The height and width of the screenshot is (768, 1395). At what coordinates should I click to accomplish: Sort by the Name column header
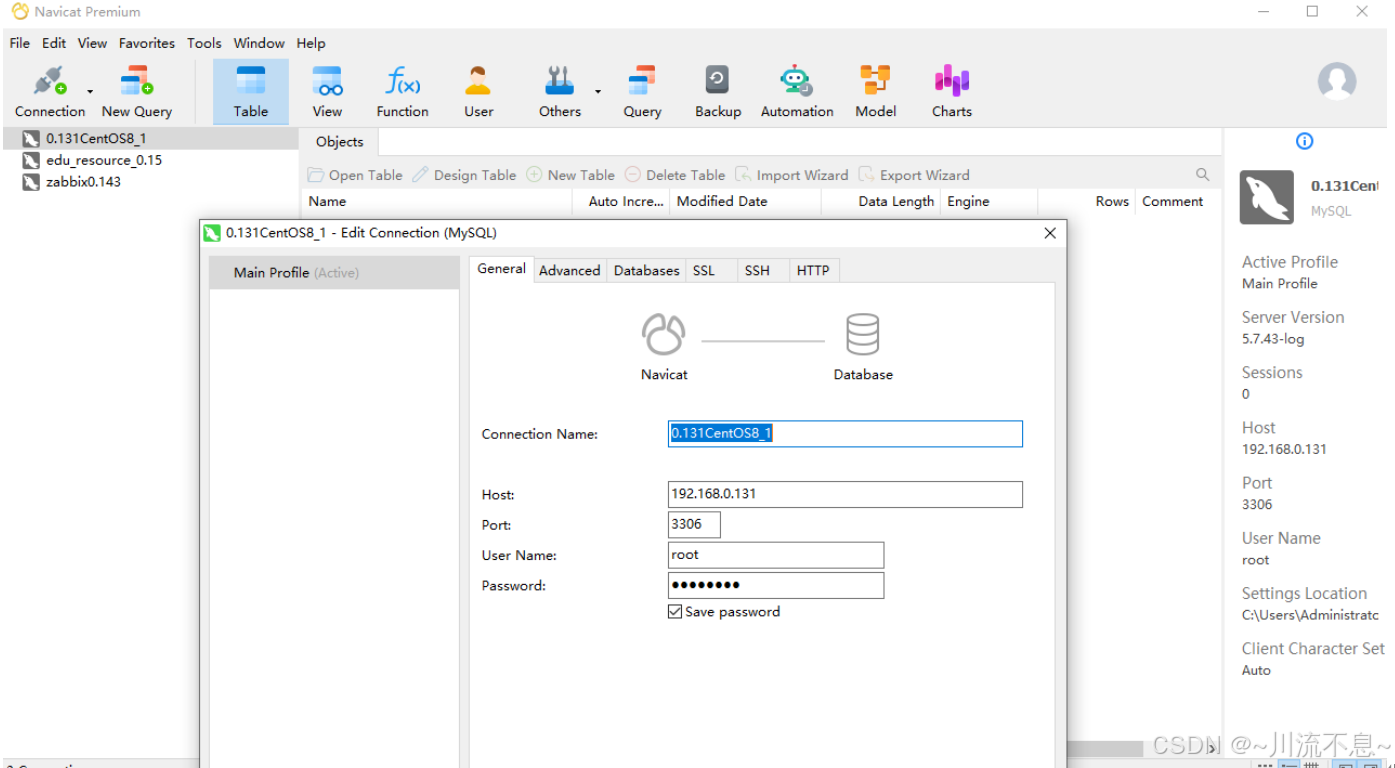point(437,201)
